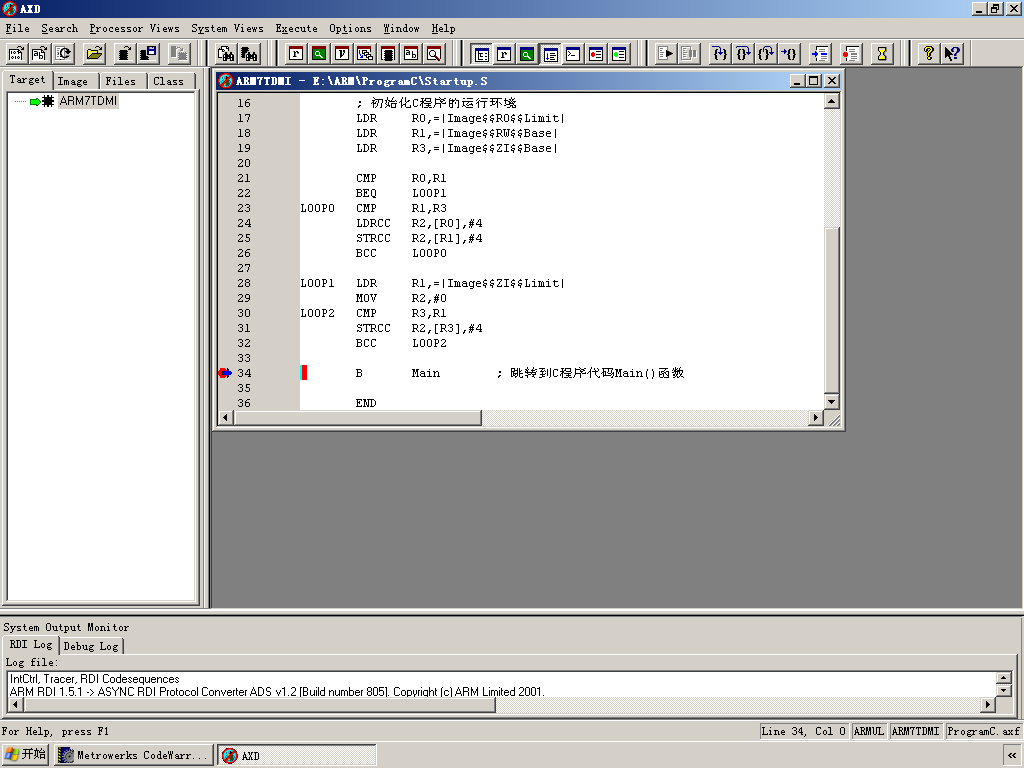
Task: Click the Step over icon
Action: click(743, 54)
